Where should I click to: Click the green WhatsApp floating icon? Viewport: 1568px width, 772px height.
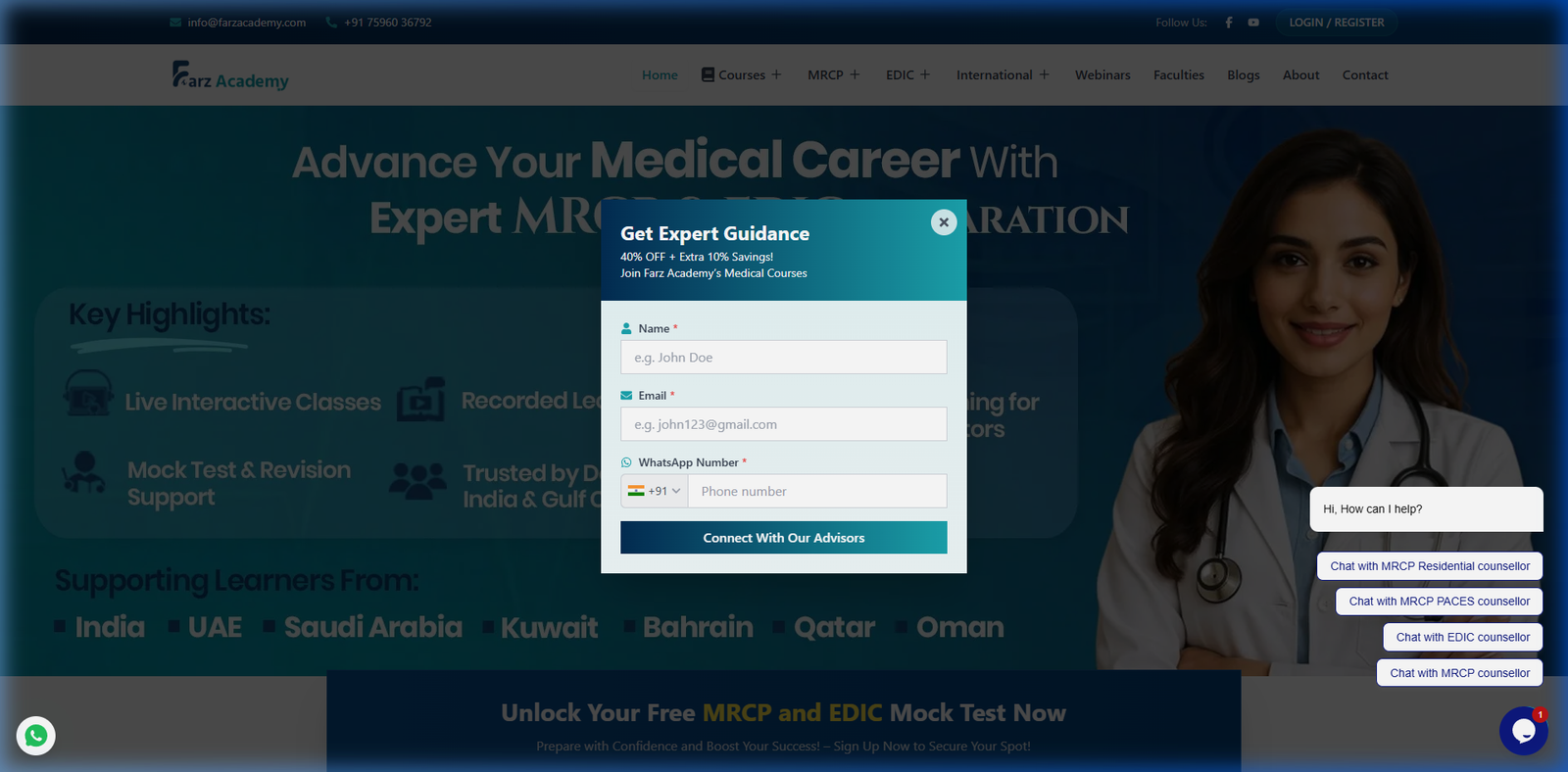(x=36, y=736)
